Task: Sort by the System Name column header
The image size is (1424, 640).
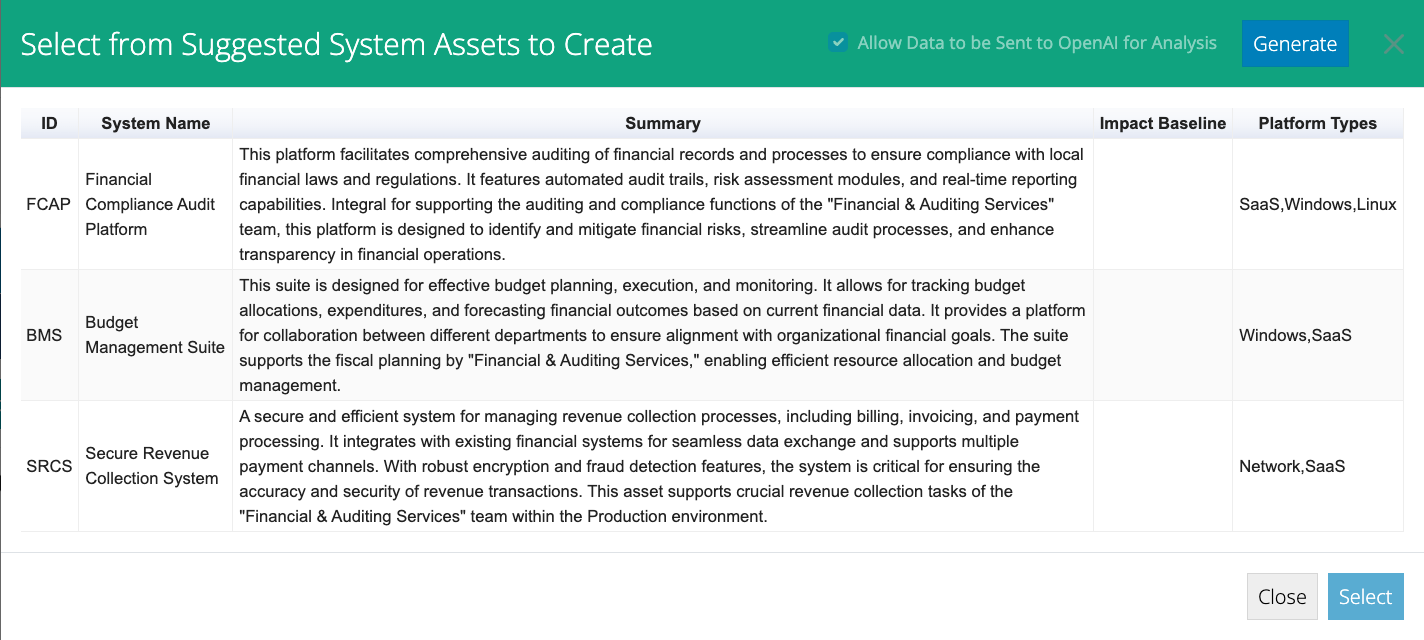Action: tap(156, 124)
